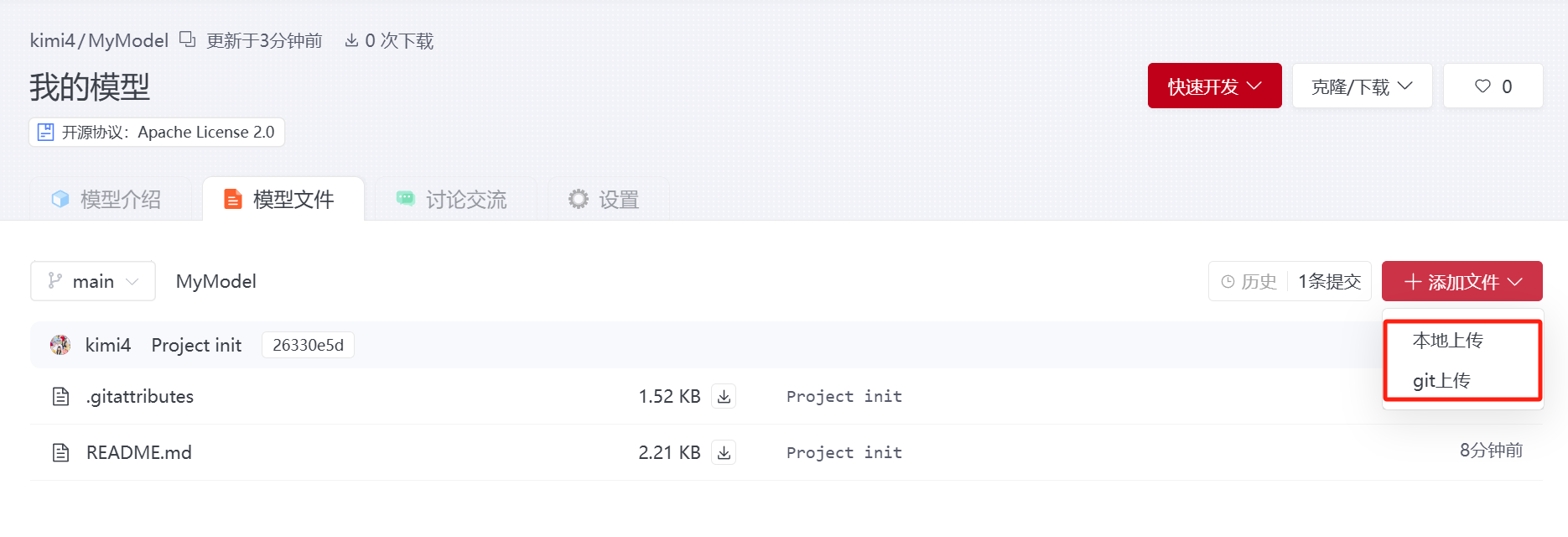Viewport: 1568px width, 537px height.
Task: View the 1条提交 commit history
Action: pyautogui.click(x=1329, y=282)
